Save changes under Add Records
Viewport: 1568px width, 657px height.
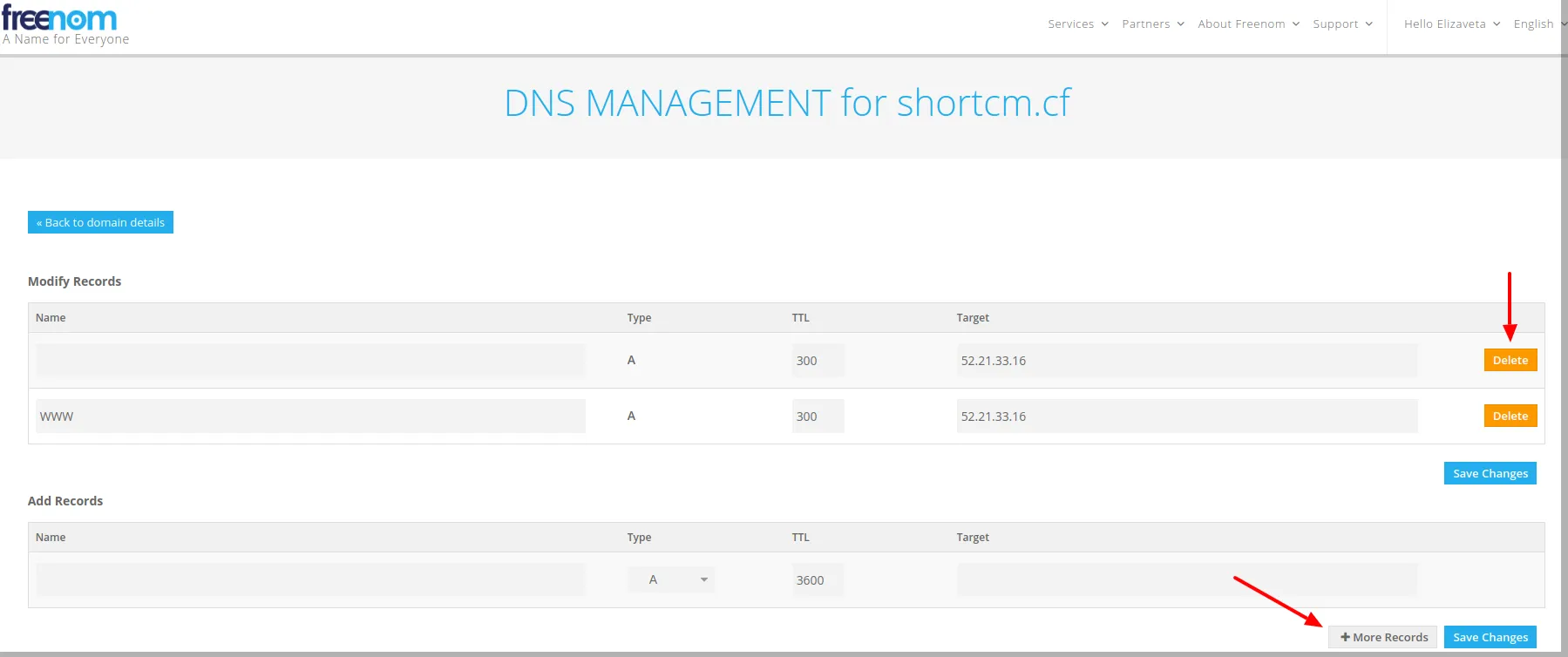(1490, 637)
